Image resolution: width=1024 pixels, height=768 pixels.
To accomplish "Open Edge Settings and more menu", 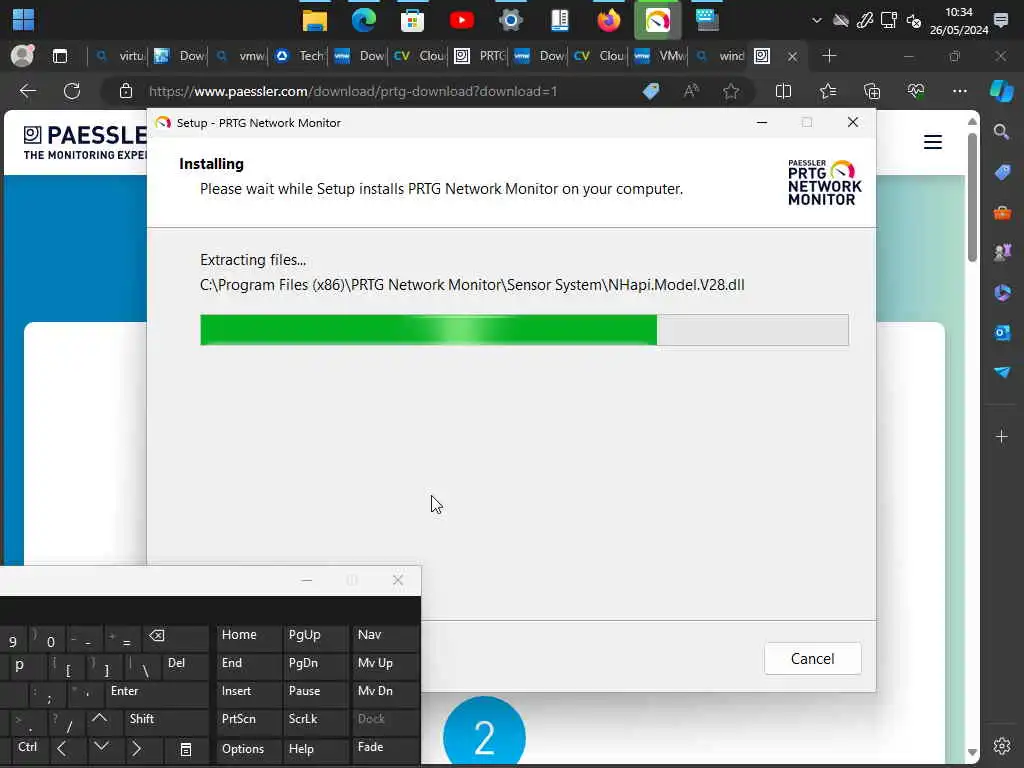I will (959, 91).
